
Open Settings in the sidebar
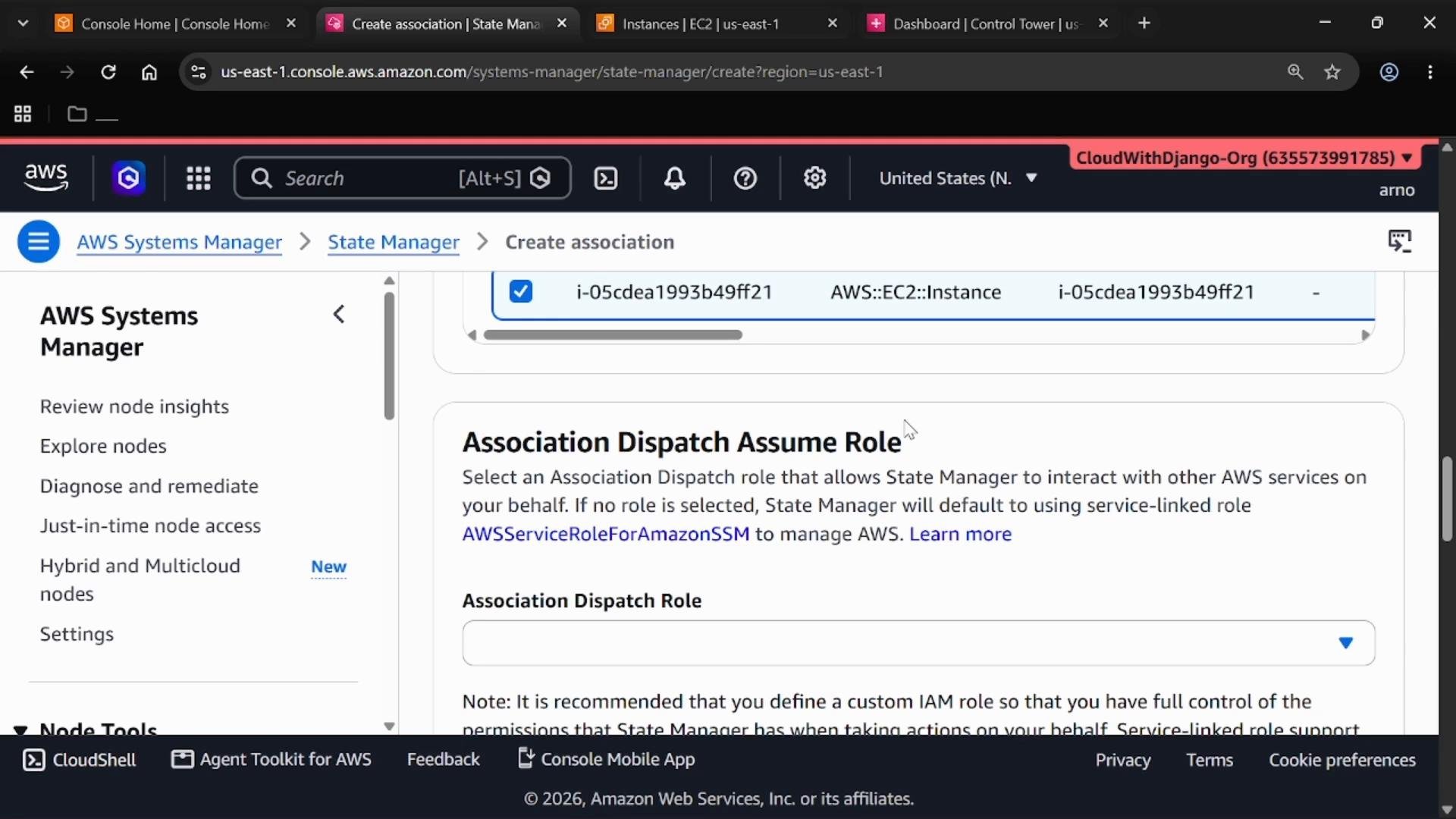click(77, 634)
